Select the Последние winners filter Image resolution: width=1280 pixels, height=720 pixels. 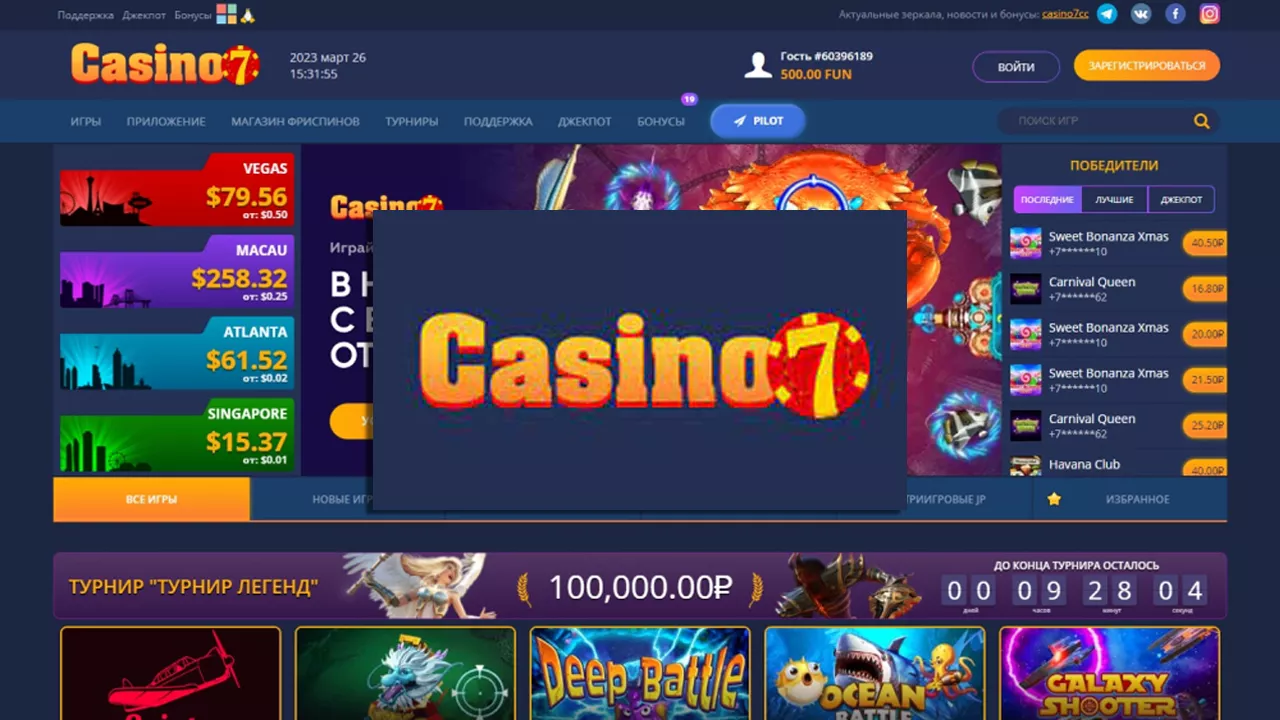[x=1047, y=199]
